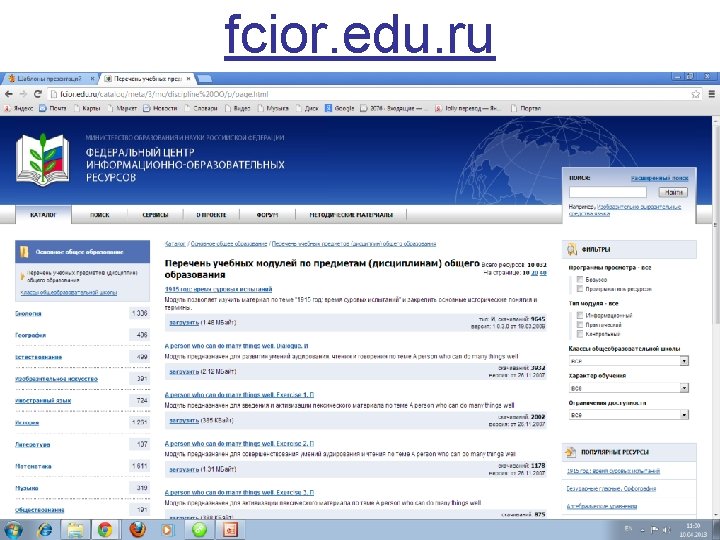Open the Chrome menu icon
Viewport: 720px width, 540px height.
tap(712, 94)
